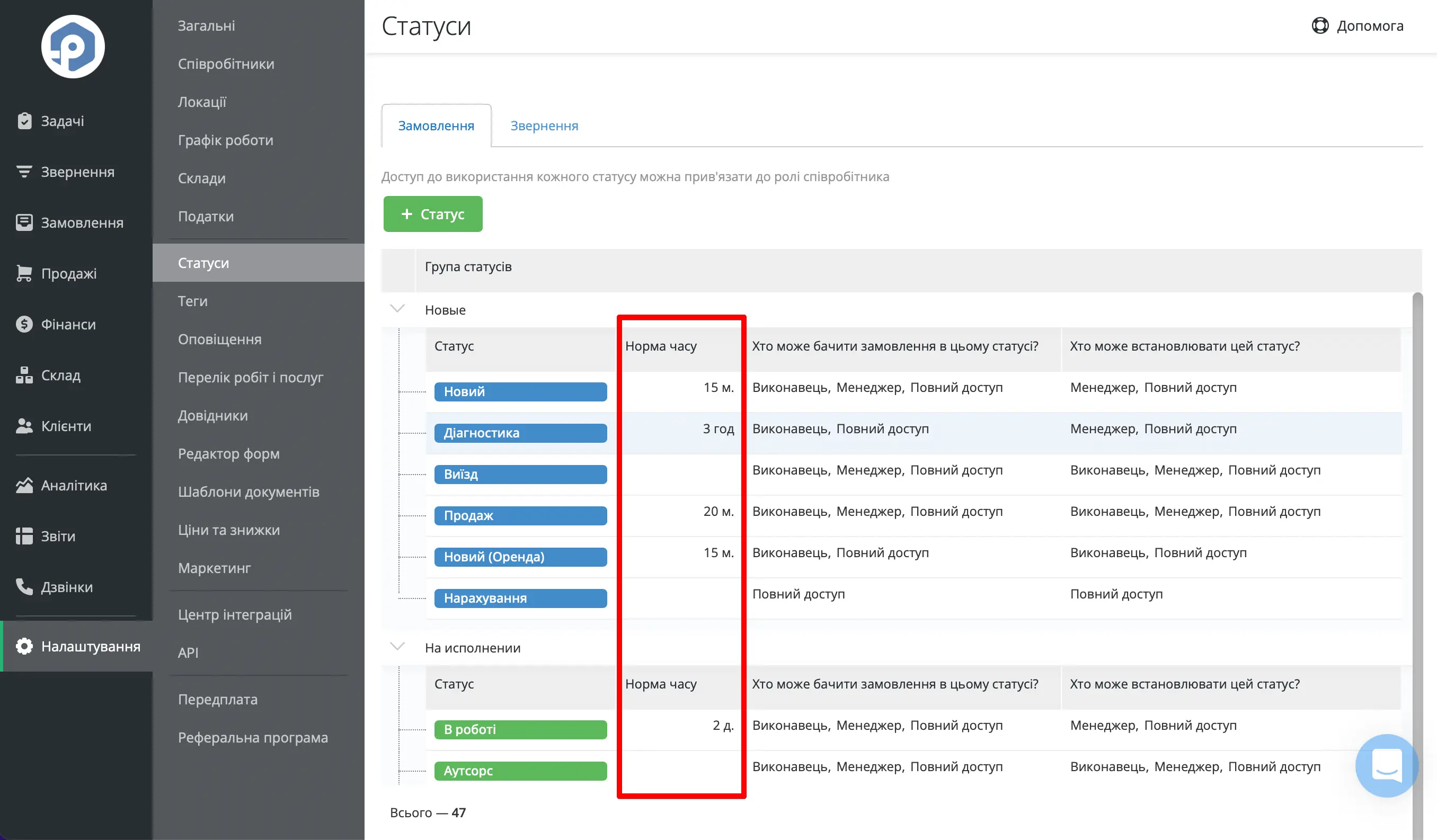The width and height of the screenshot is (1437, 840).
Task: Open the Новий (Оренда) status
Action: [521, 557]
